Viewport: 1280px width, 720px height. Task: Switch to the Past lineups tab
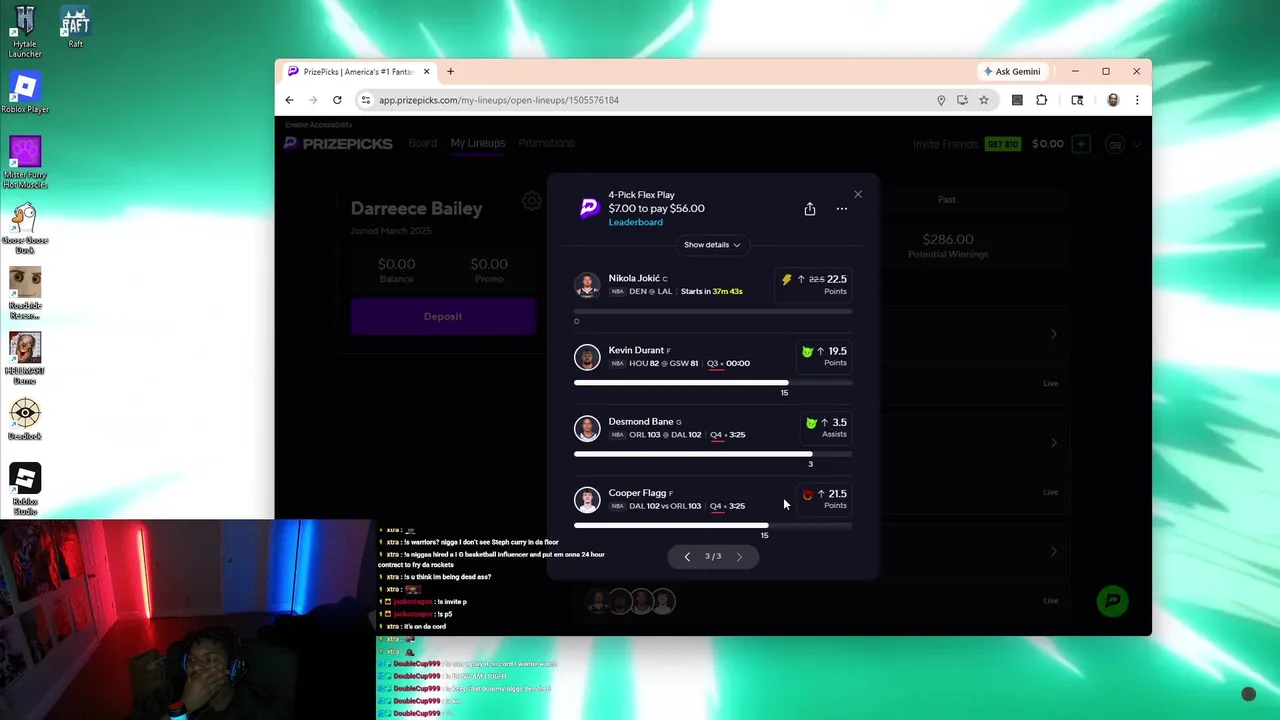947,199
